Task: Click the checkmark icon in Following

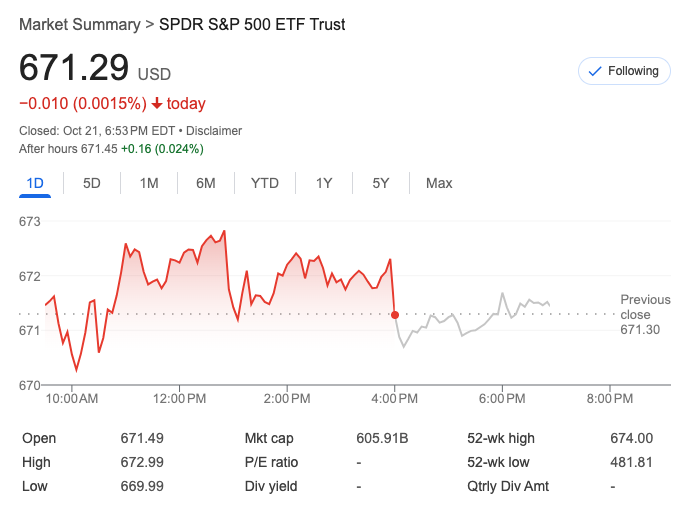Action: 595,71
